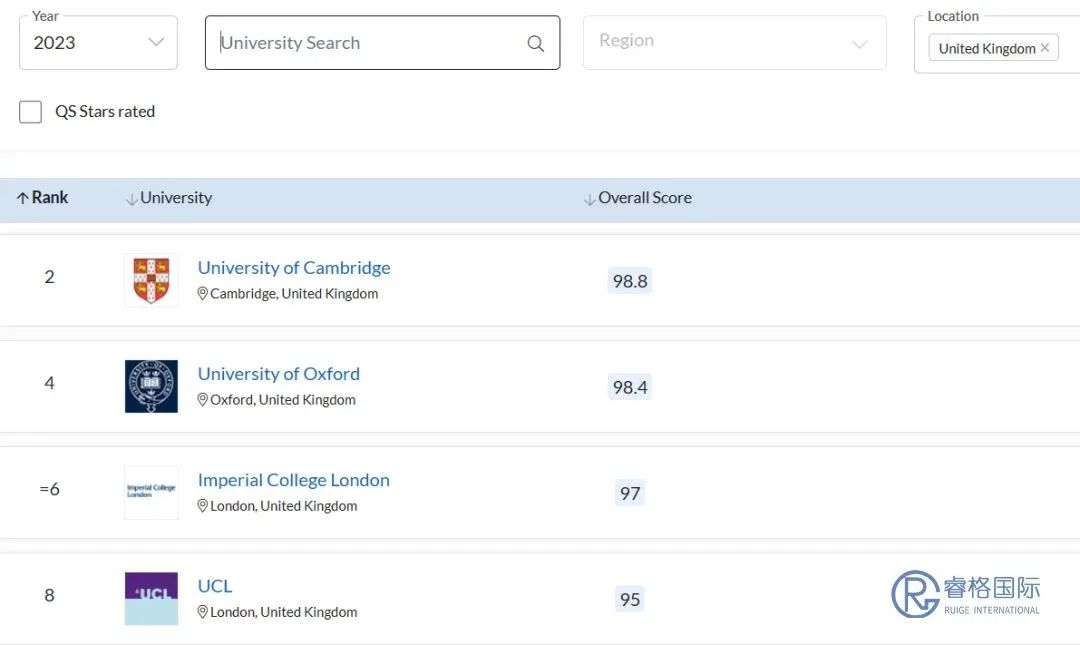The width and height of the screenshot is (1080, 645).
Task: Click the Rank sort arrow icon
Action: tap(23, 198)
